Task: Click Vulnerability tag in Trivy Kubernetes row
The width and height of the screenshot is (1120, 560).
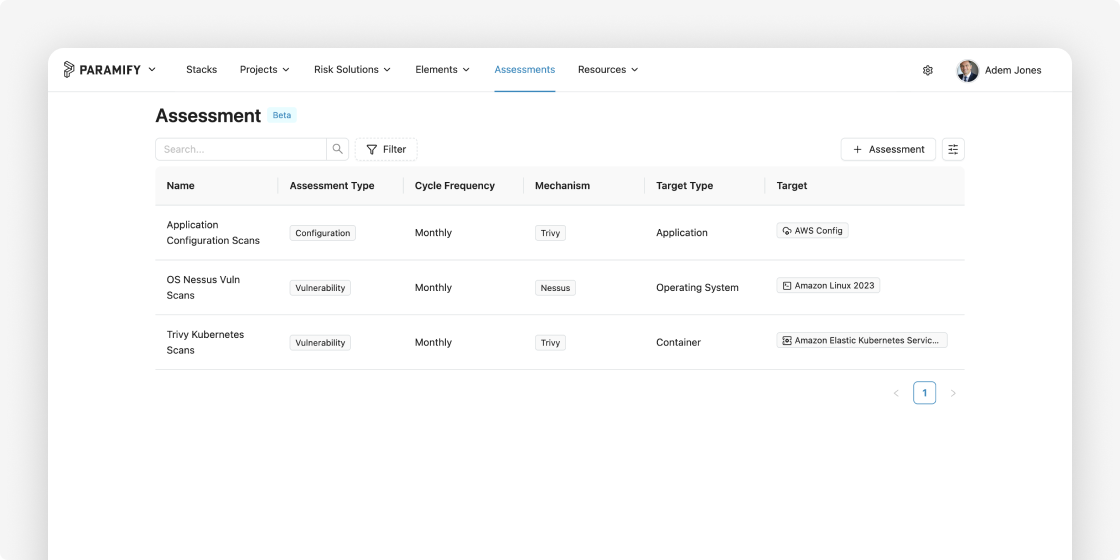Action: tap(320, 343)
